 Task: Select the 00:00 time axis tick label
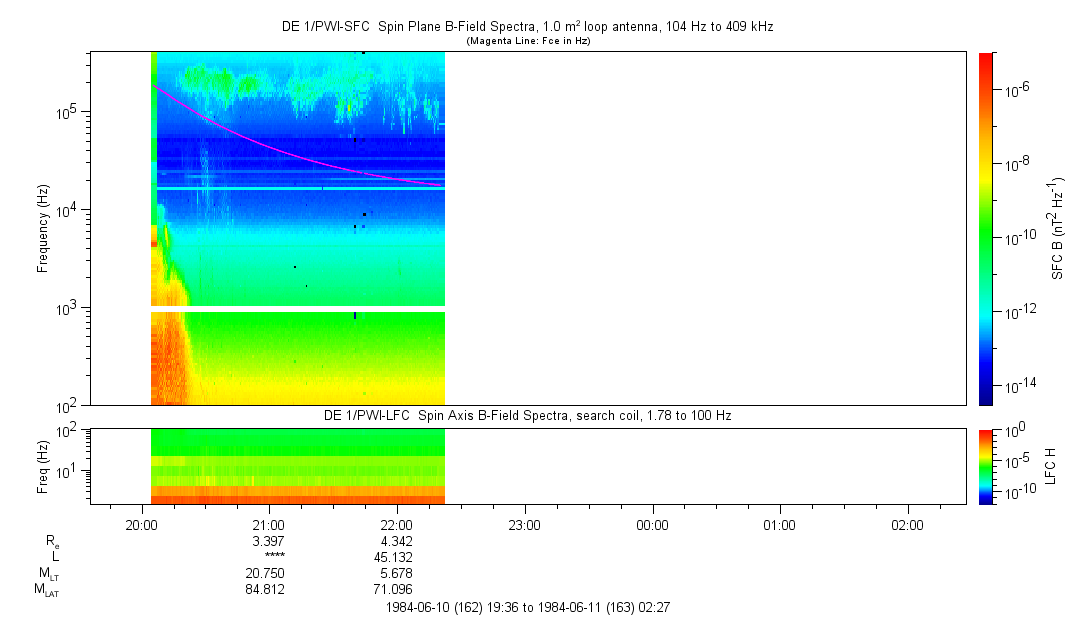click(x=652, y=523)
